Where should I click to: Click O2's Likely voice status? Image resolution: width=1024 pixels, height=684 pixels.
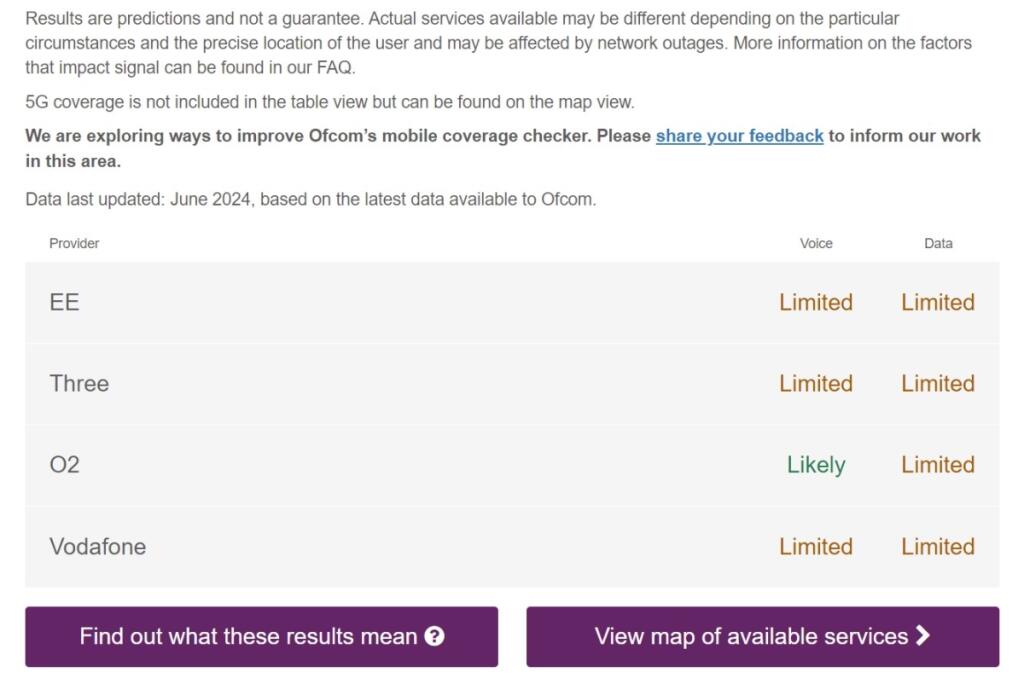[816, 464]
